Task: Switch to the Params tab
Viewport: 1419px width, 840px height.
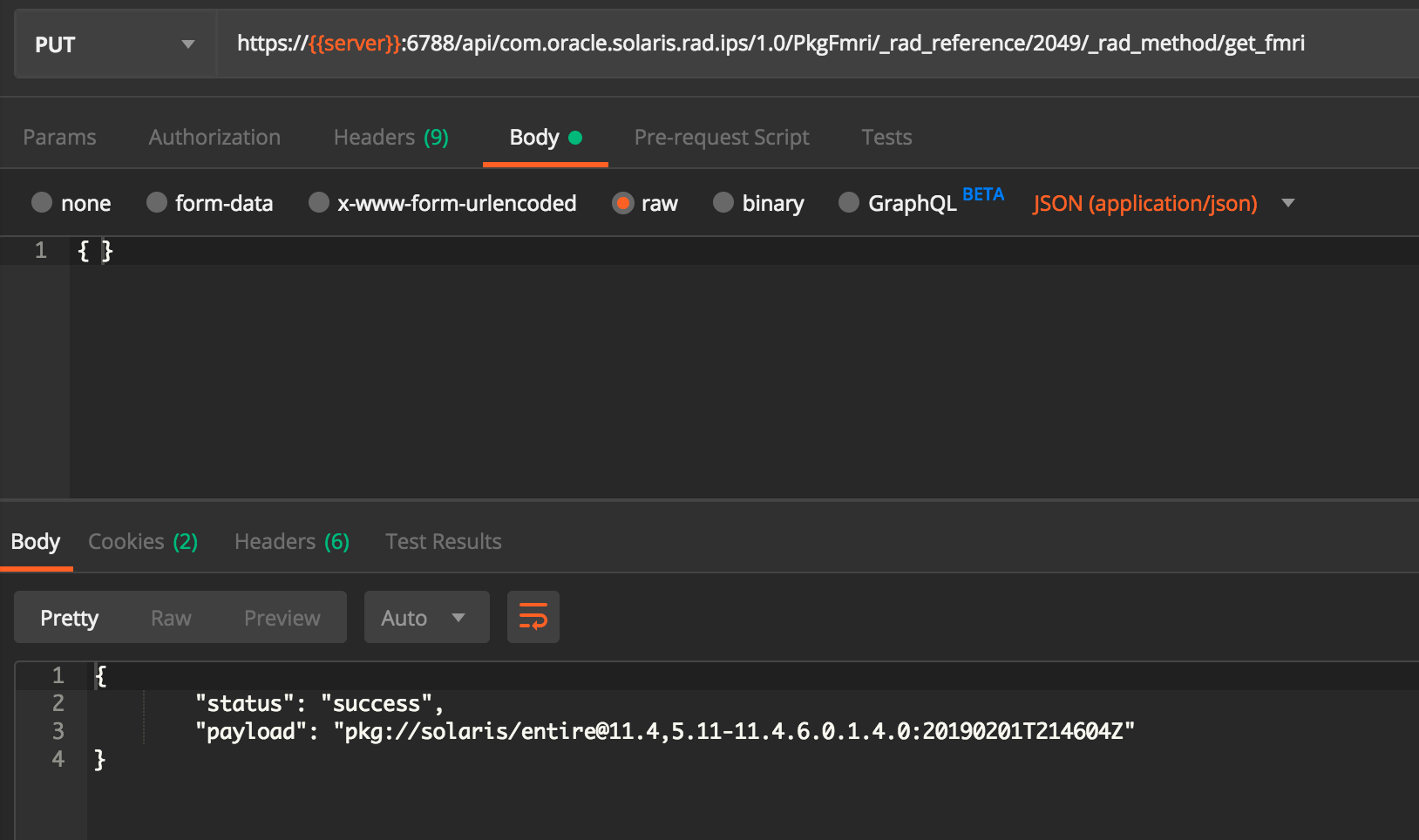Action: coord(59,137)
